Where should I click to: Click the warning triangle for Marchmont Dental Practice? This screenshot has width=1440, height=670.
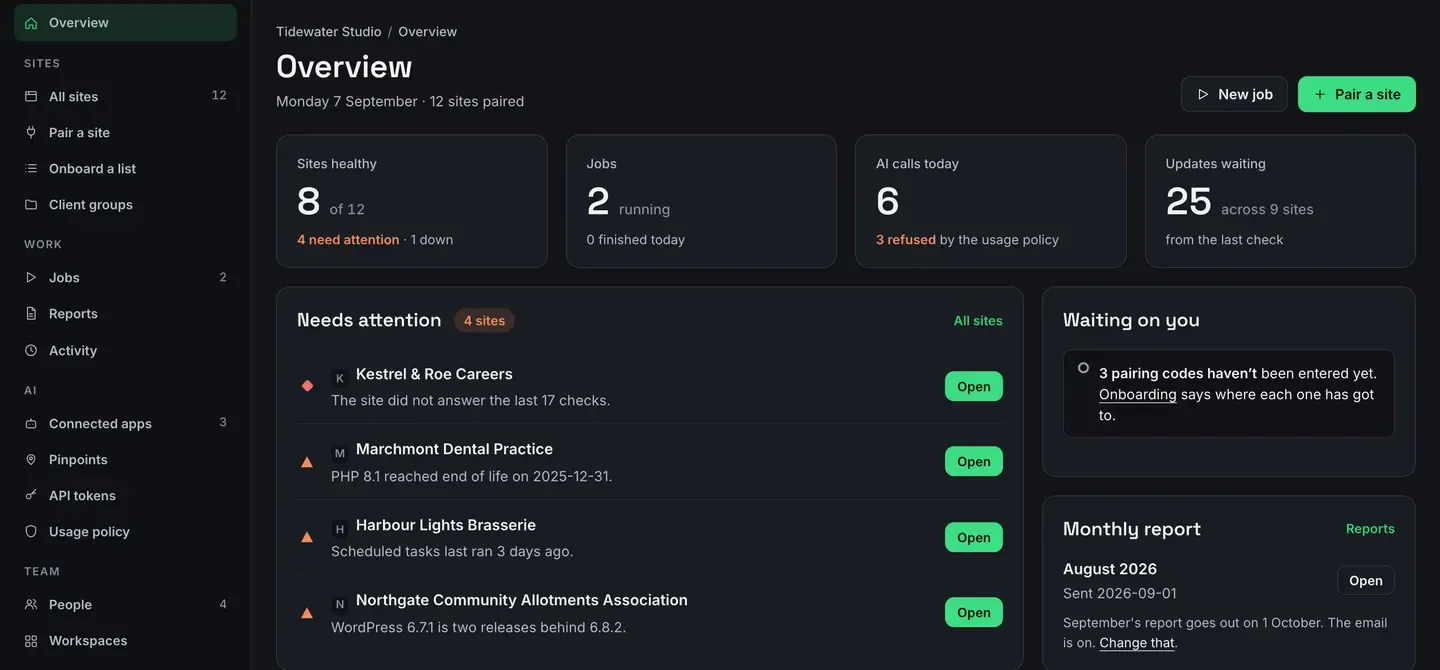(307, 462)
